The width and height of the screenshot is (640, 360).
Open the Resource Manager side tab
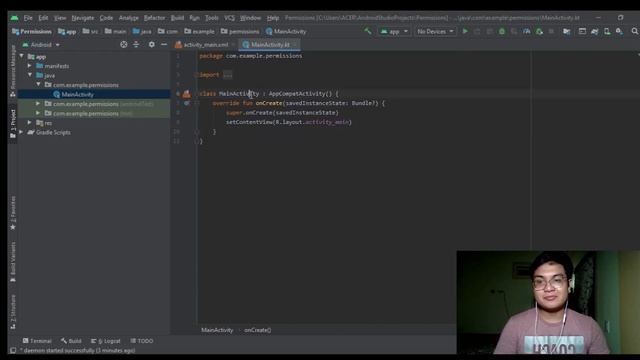13,71
